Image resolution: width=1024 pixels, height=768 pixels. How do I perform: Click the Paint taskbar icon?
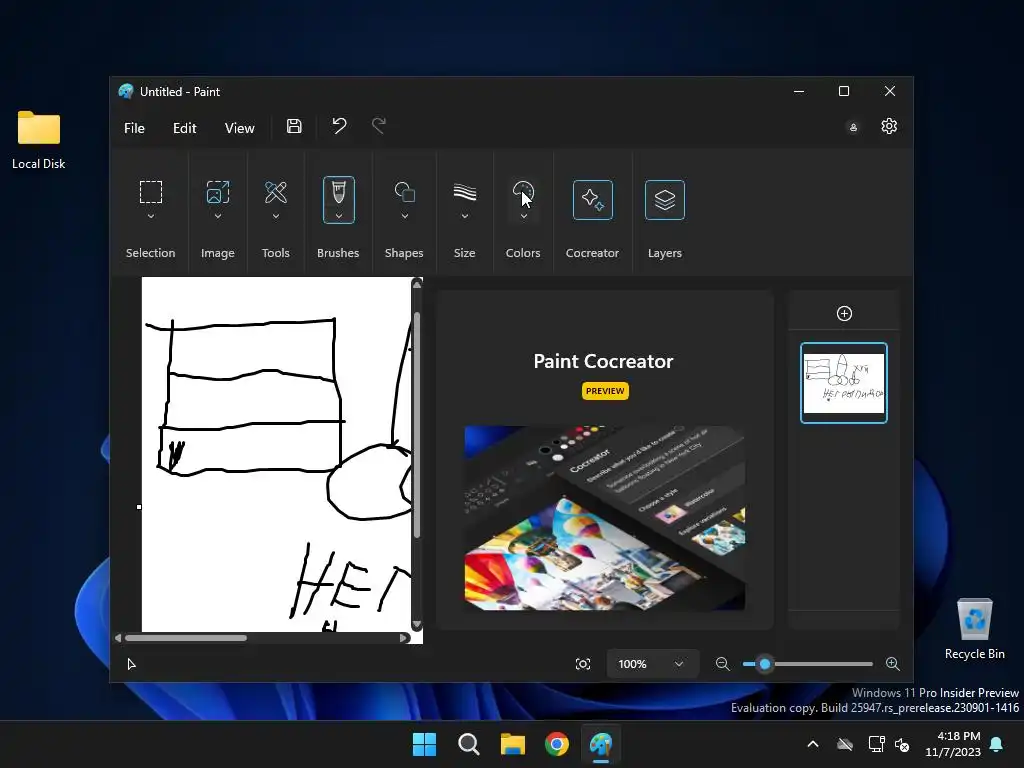pyautogui.click(x=601, y=744)
